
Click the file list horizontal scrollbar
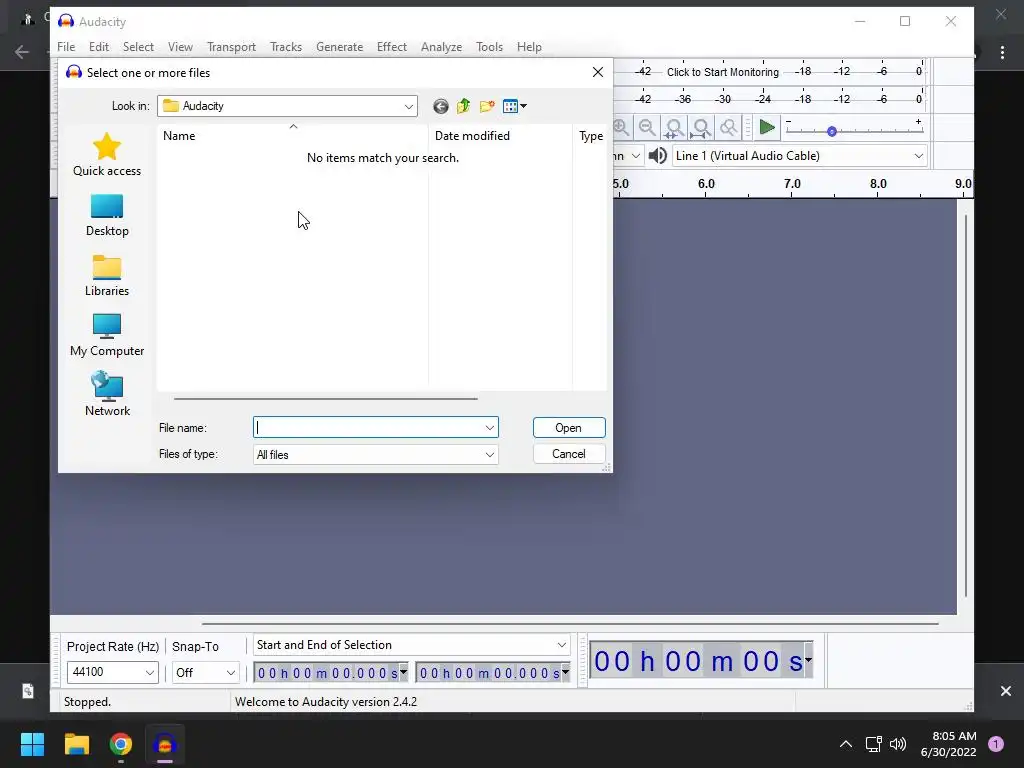point(325,398)
